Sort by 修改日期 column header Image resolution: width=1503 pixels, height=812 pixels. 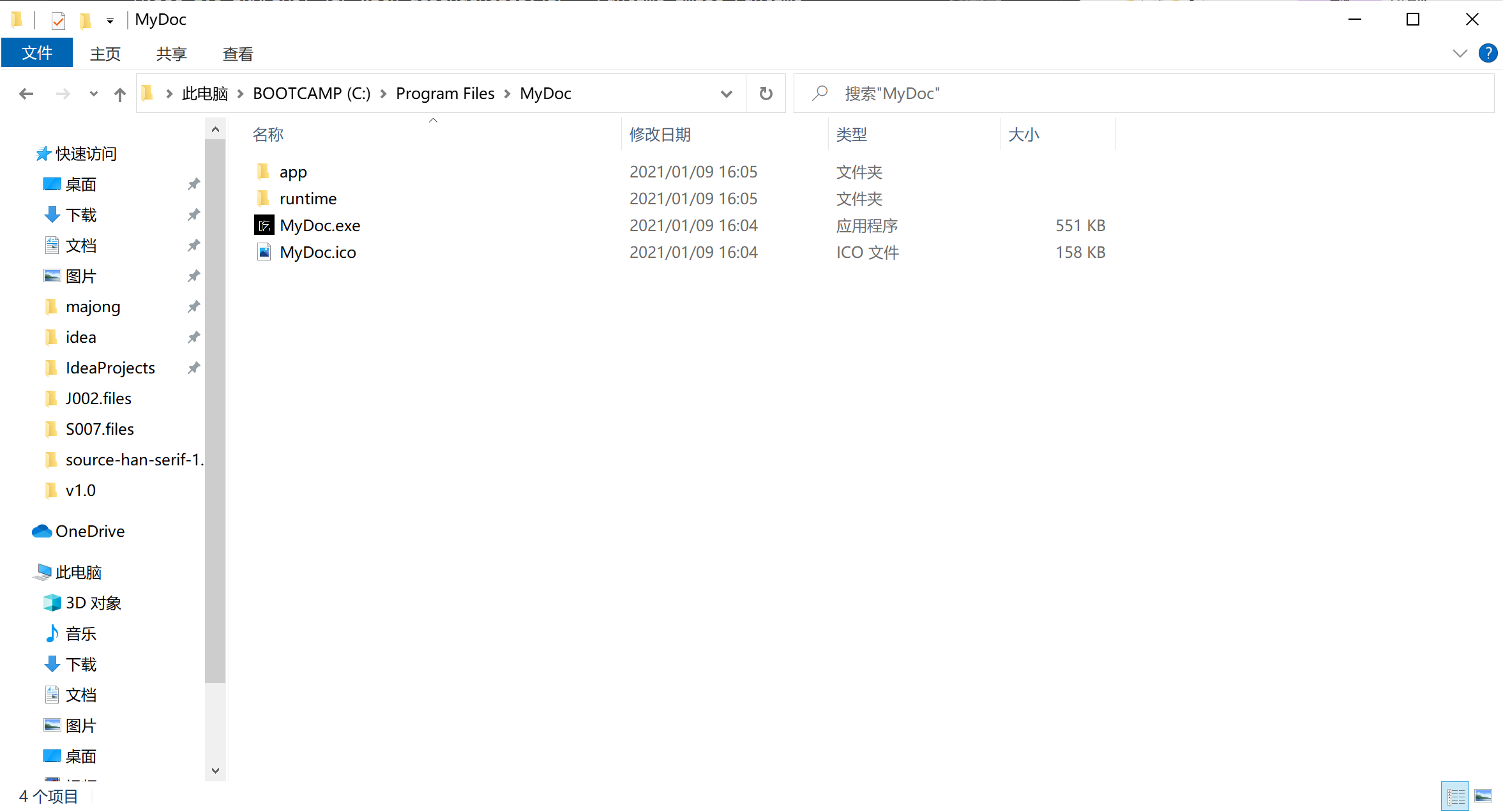(660, 134)
